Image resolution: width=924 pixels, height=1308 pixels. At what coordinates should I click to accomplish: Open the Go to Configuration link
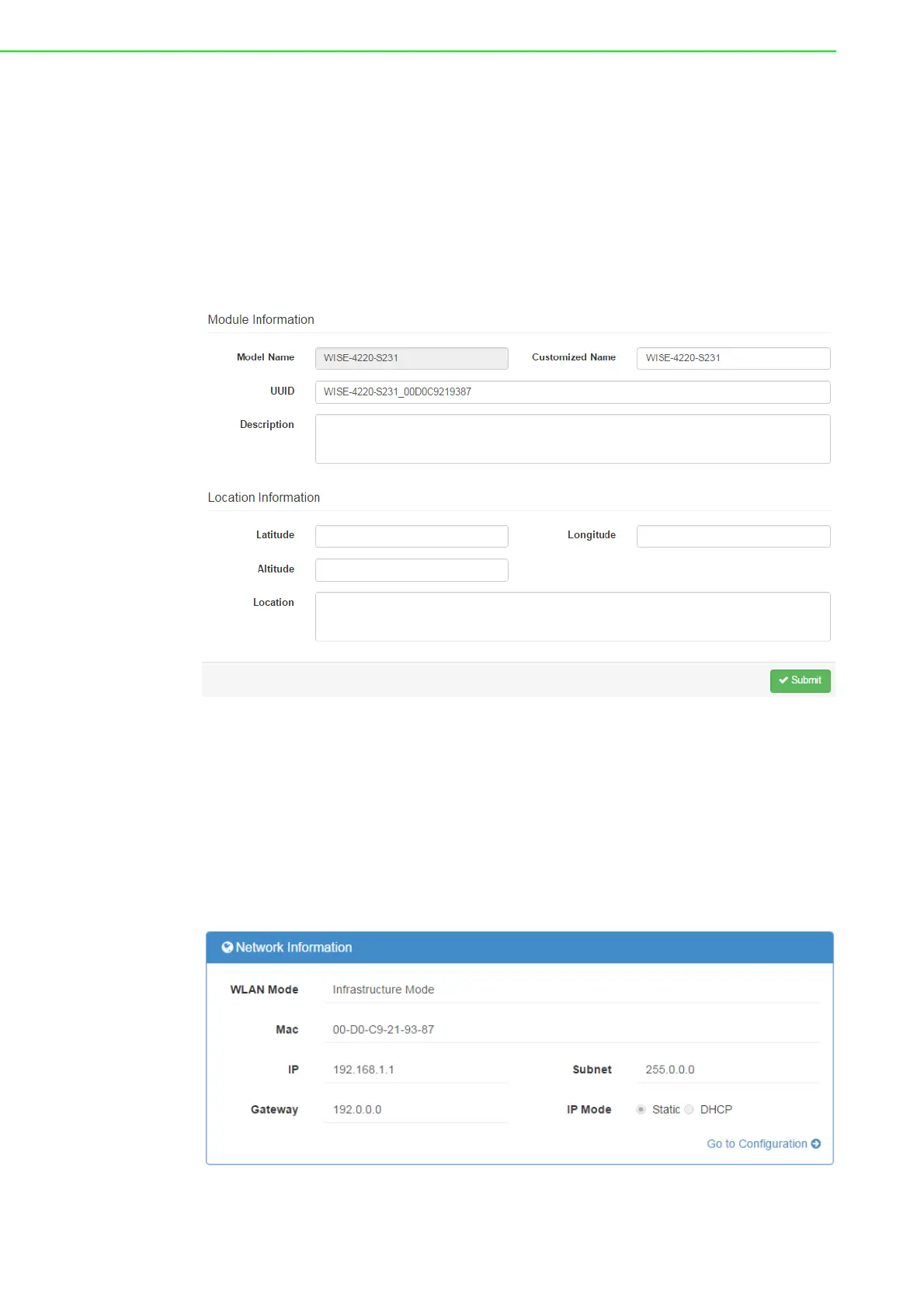pyautogui.click(x=756, y=1143)
